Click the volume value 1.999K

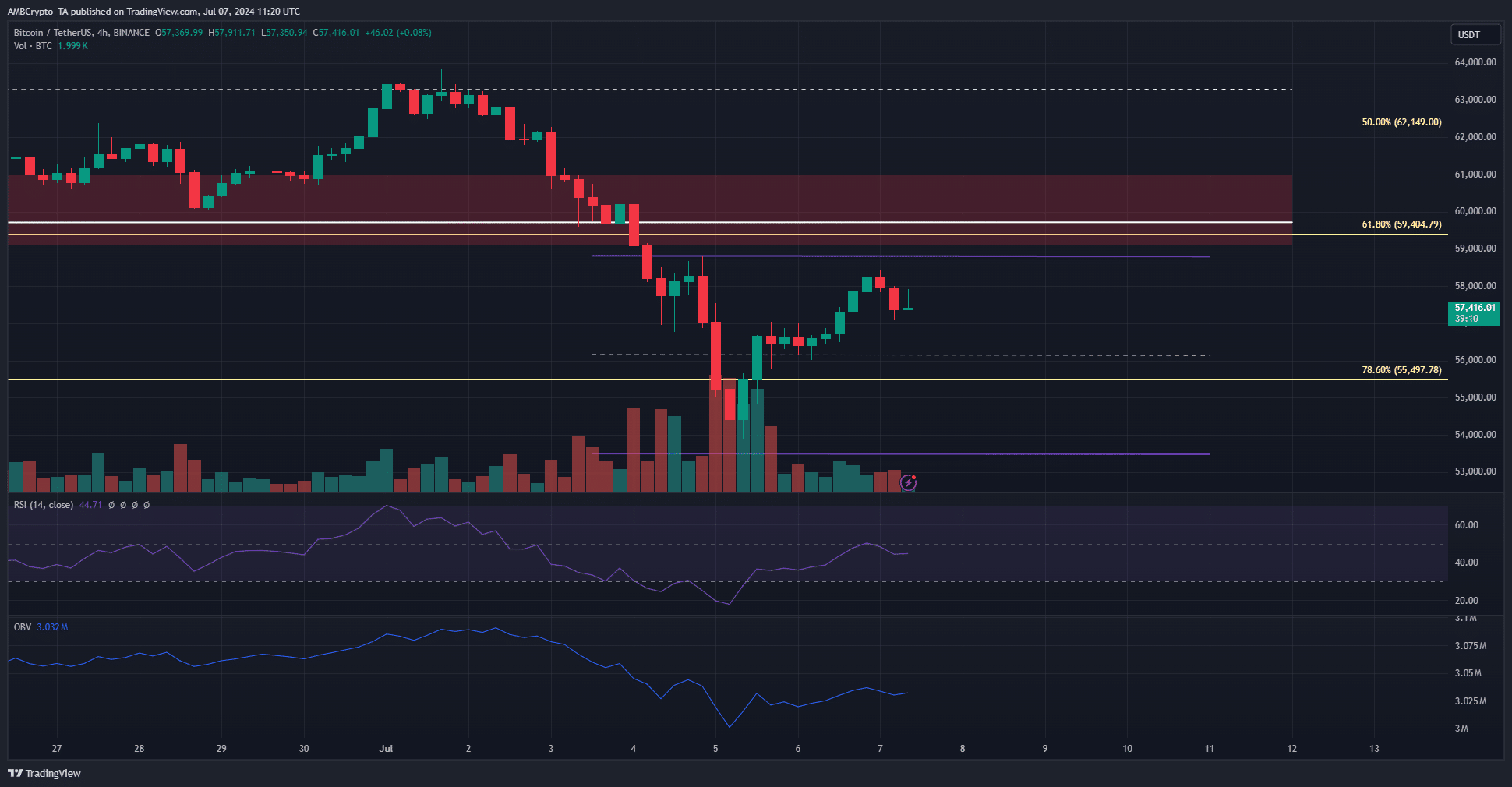click(x=72, y=46)
